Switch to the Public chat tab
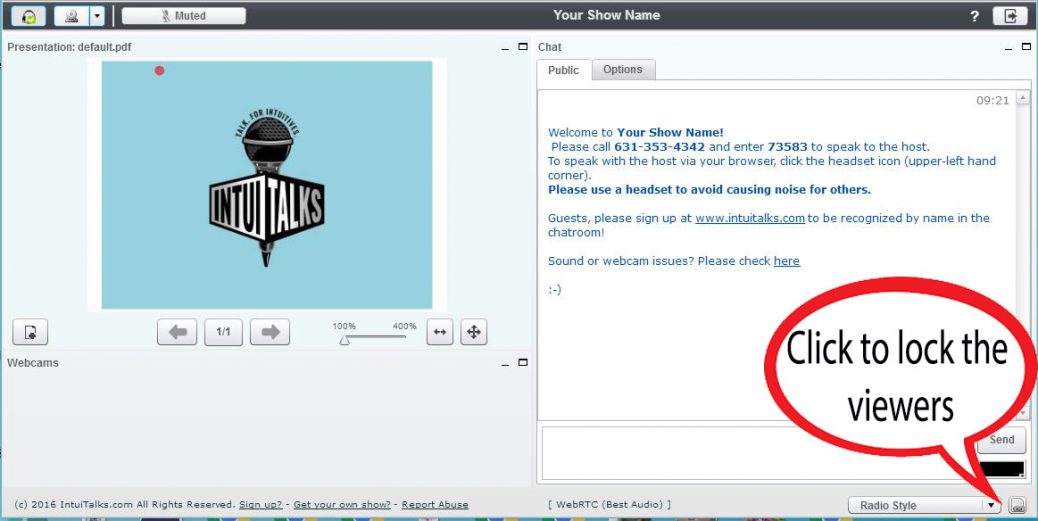 tap(563, 70)
